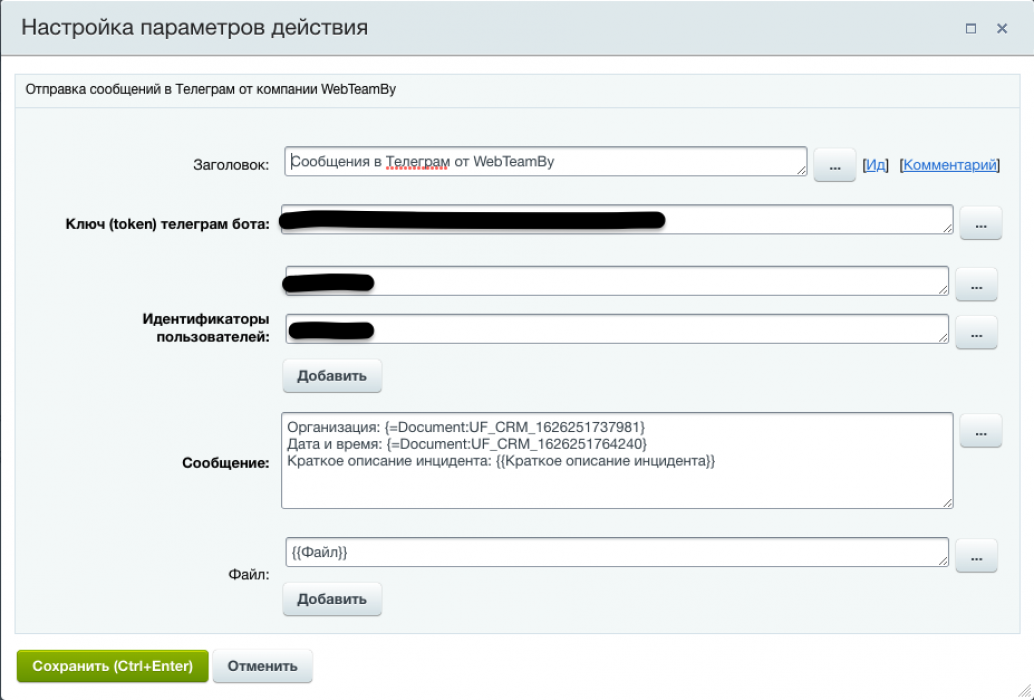Screen dimensions: 1034x700
Task: Open the Ид link
Action: [x=874, y=166]
